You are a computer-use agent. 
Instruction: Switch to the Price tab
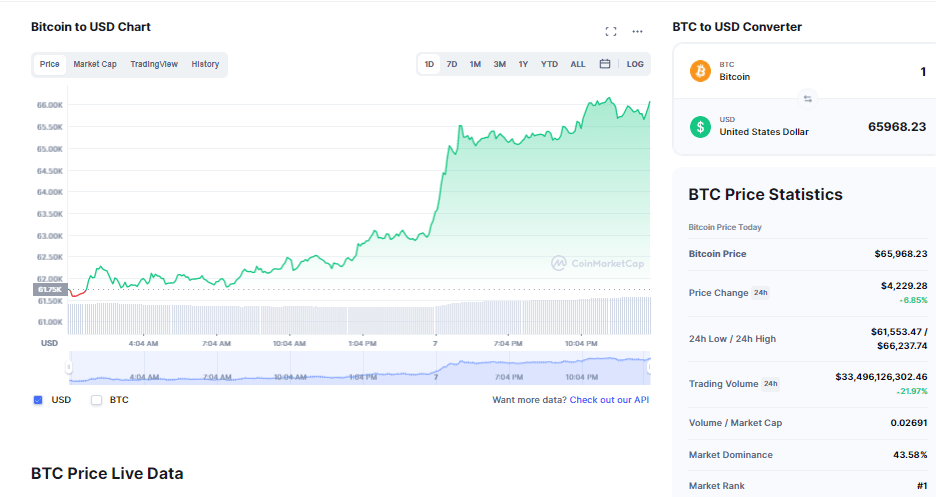pyautogui.click(x=50, y=64)
